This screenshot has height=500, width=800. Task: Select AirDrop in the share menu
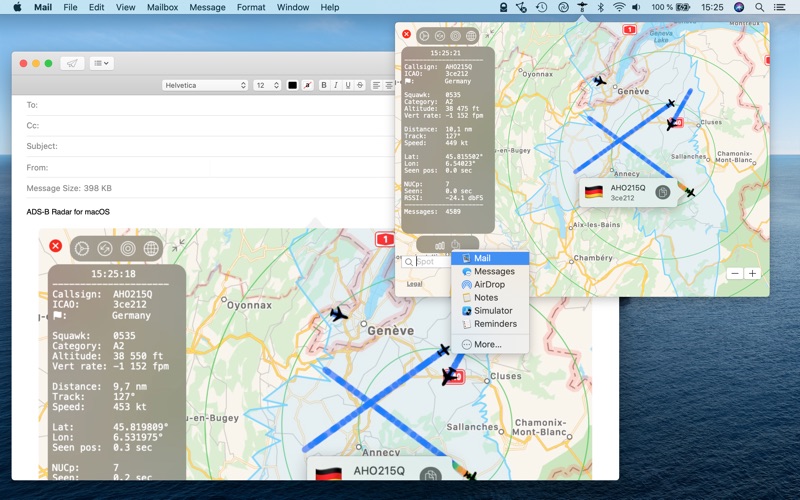[x=490, y=285]
